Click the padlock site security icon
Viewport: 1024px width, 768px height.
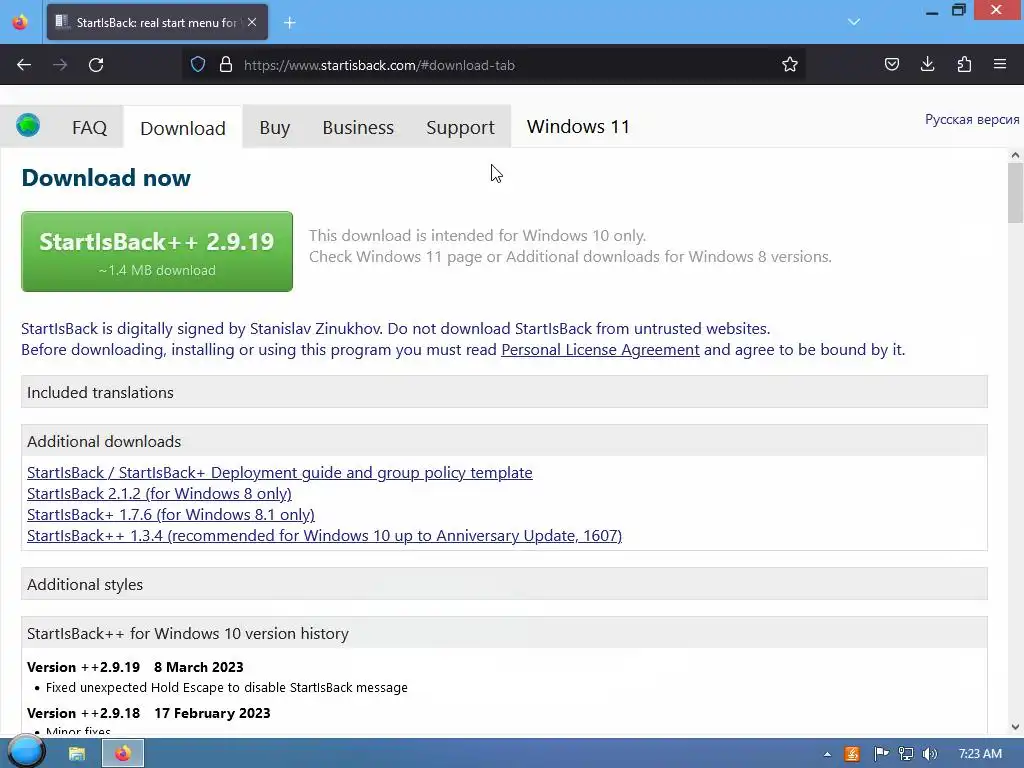(x=226, y=65)
